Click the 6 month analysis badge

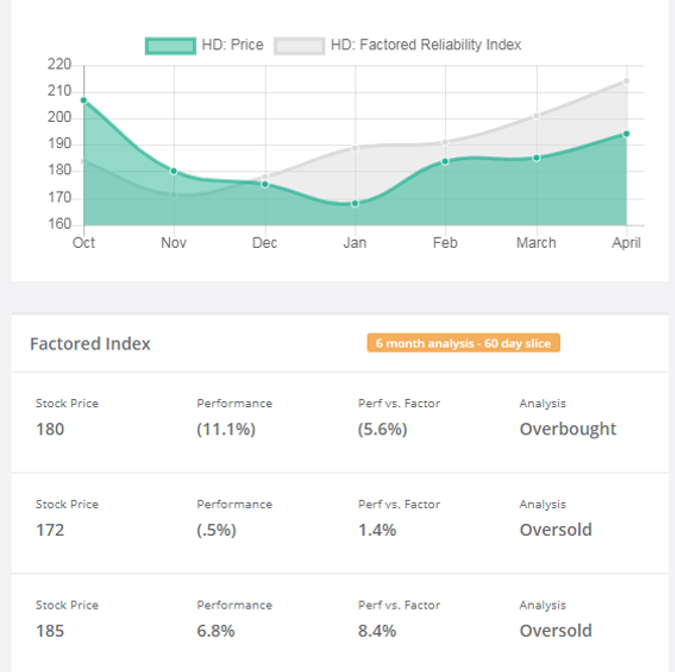tap(463, 343)
